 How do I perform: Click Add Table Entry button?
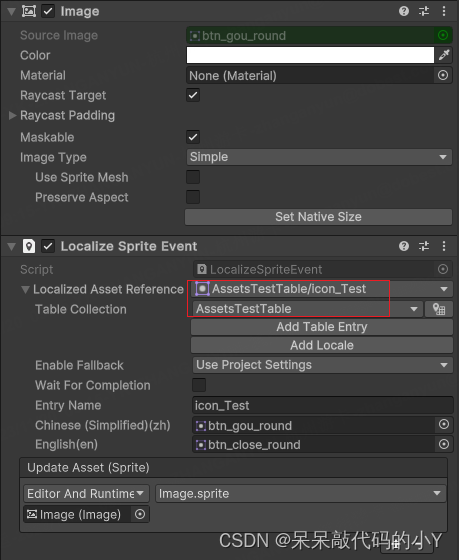pos(322,327)
